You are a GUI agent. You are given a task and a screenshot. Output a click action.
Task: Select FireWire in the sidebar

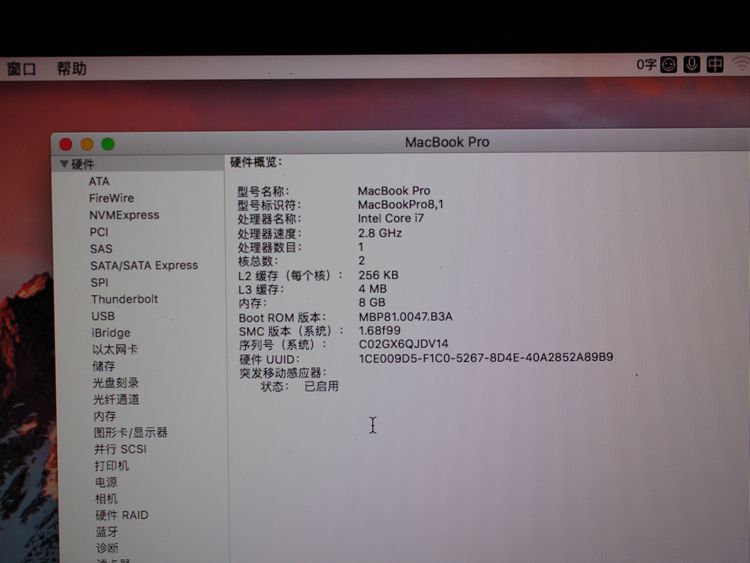click(111, 198)
